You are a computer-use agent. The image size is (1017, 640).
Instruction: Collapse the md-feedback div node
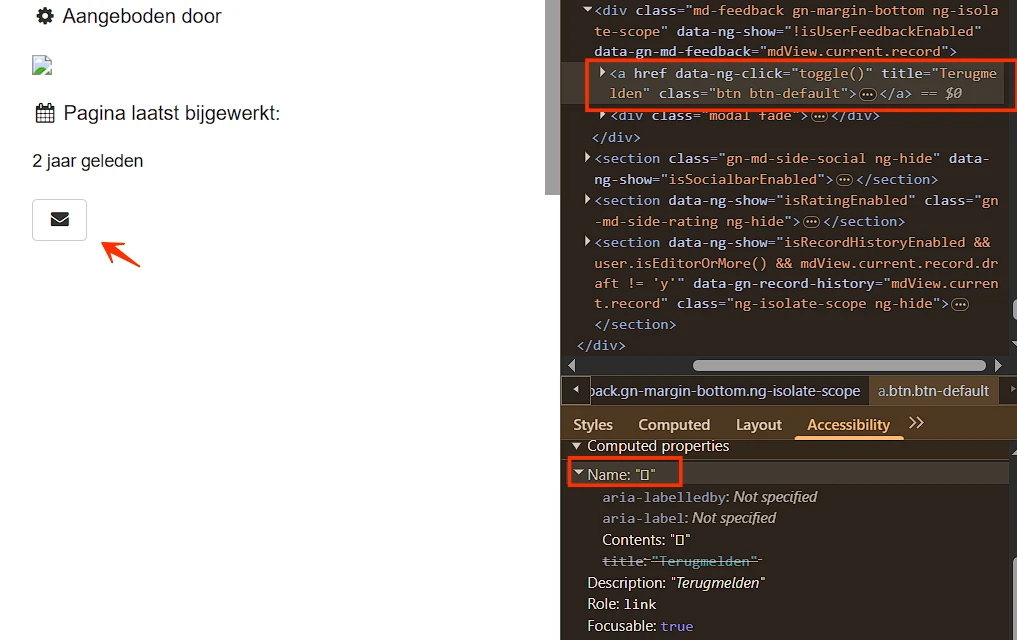point(587,10)
